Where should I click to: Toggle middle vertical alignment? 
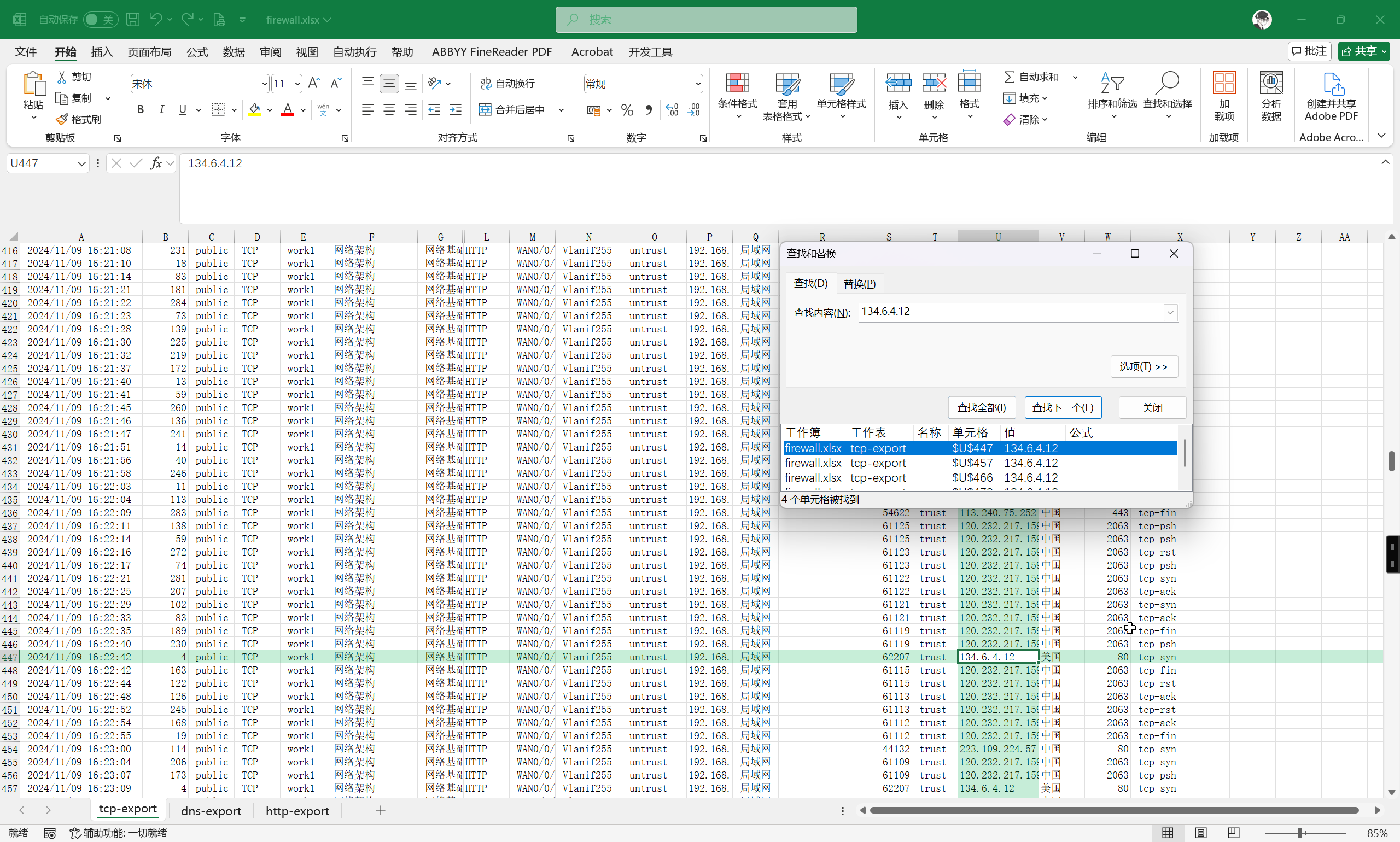tap(389, 84)
